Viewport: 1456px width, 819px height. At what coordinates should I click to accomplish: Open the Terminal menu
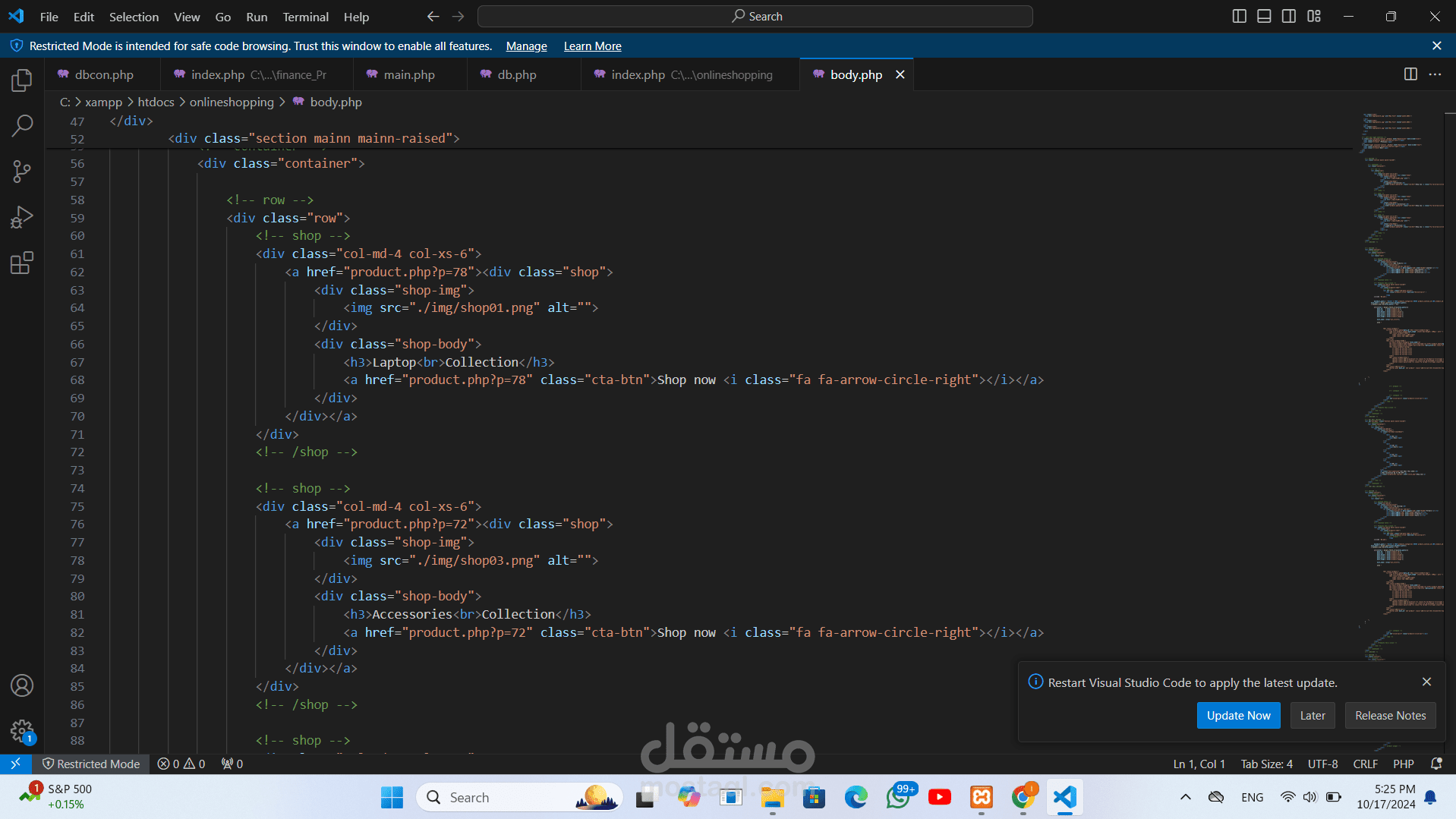pyautogui.click(x=305, y=17)
